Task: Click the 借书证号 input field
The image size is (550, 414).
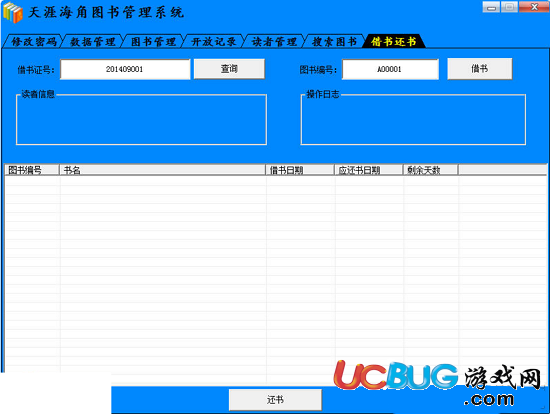Action: [125, 69]
